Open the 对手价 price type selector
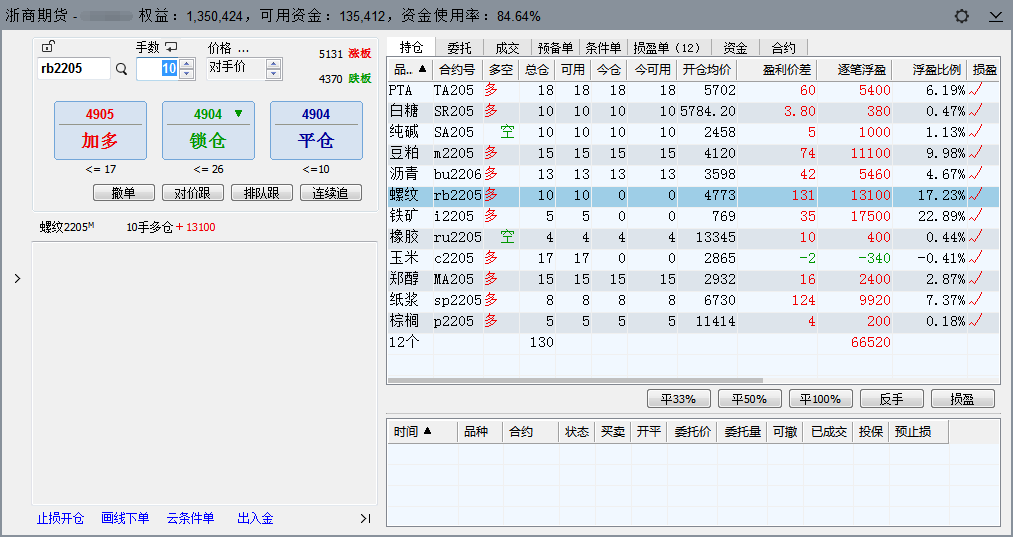 click(x=274, y=69)
